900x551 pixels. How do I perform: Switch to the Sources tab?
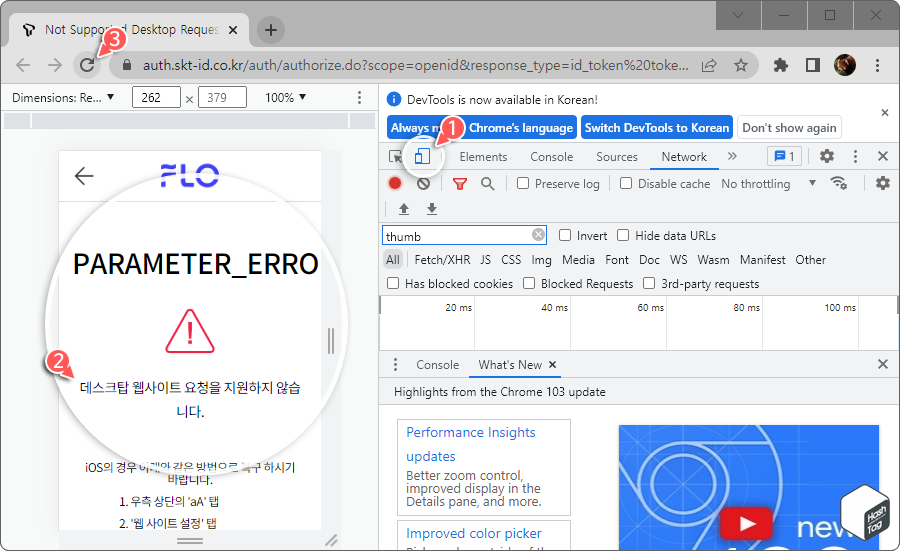pos(617,157)
